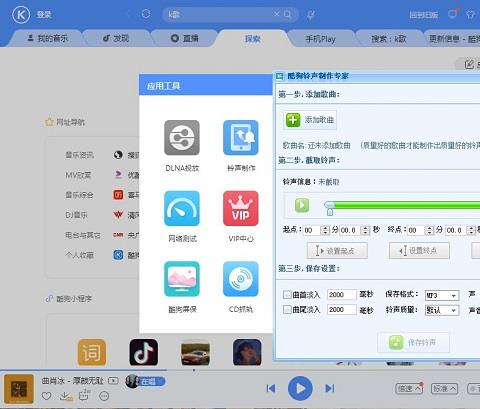Viewport: 480px width, 409px height.
Task: Click the 起点 minutes stepper arrows
Action: pos(325,230)
